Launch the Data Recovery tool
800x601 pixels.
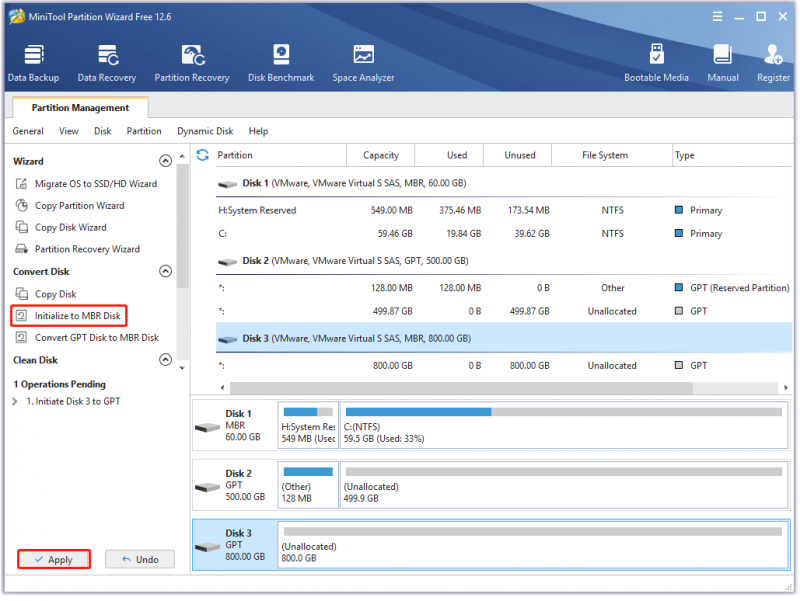tap(107, 63)
